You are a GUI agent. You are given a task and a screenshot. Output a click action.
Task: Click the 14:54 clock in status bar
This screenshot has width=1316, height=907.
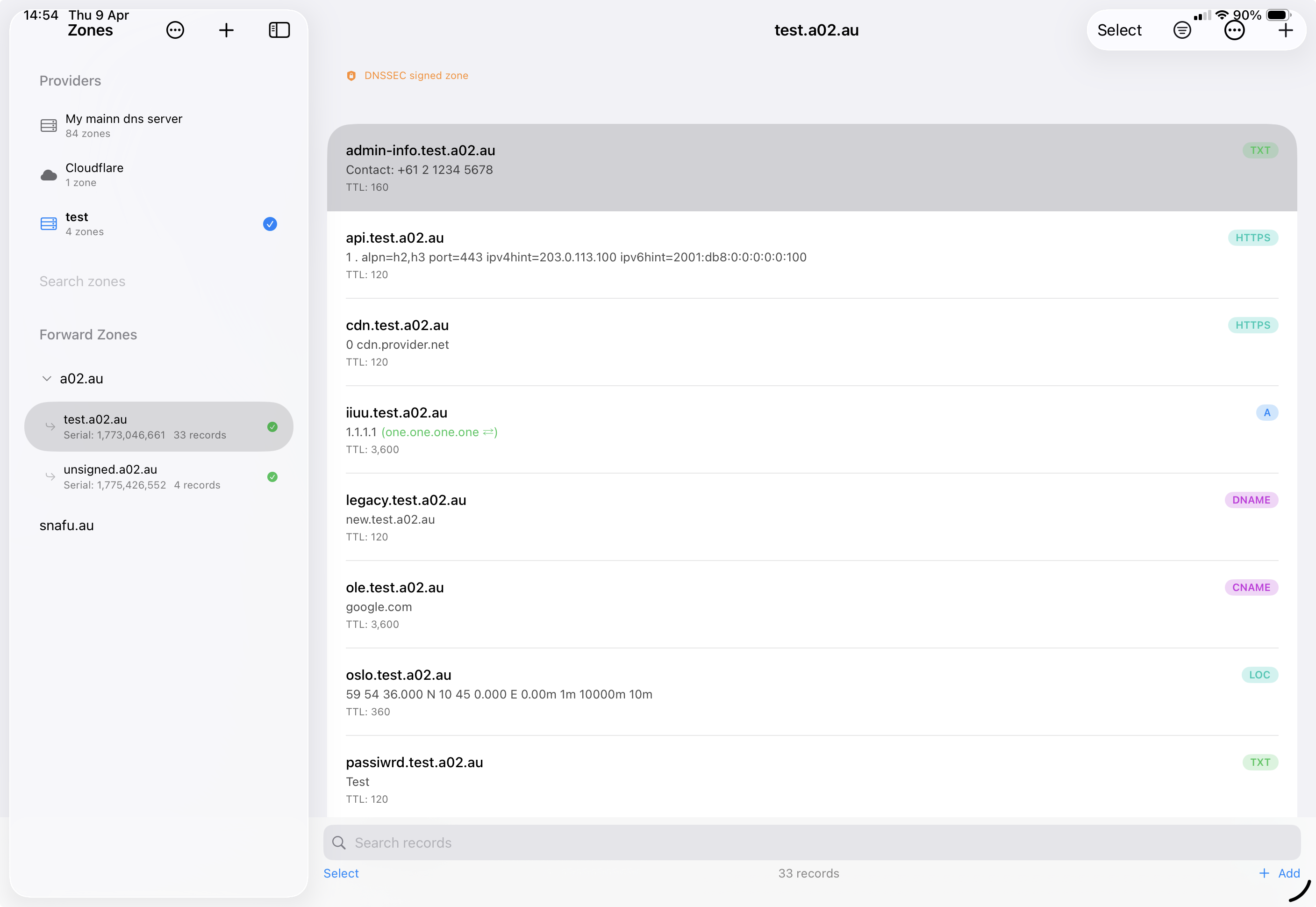[x=41, y=15]
